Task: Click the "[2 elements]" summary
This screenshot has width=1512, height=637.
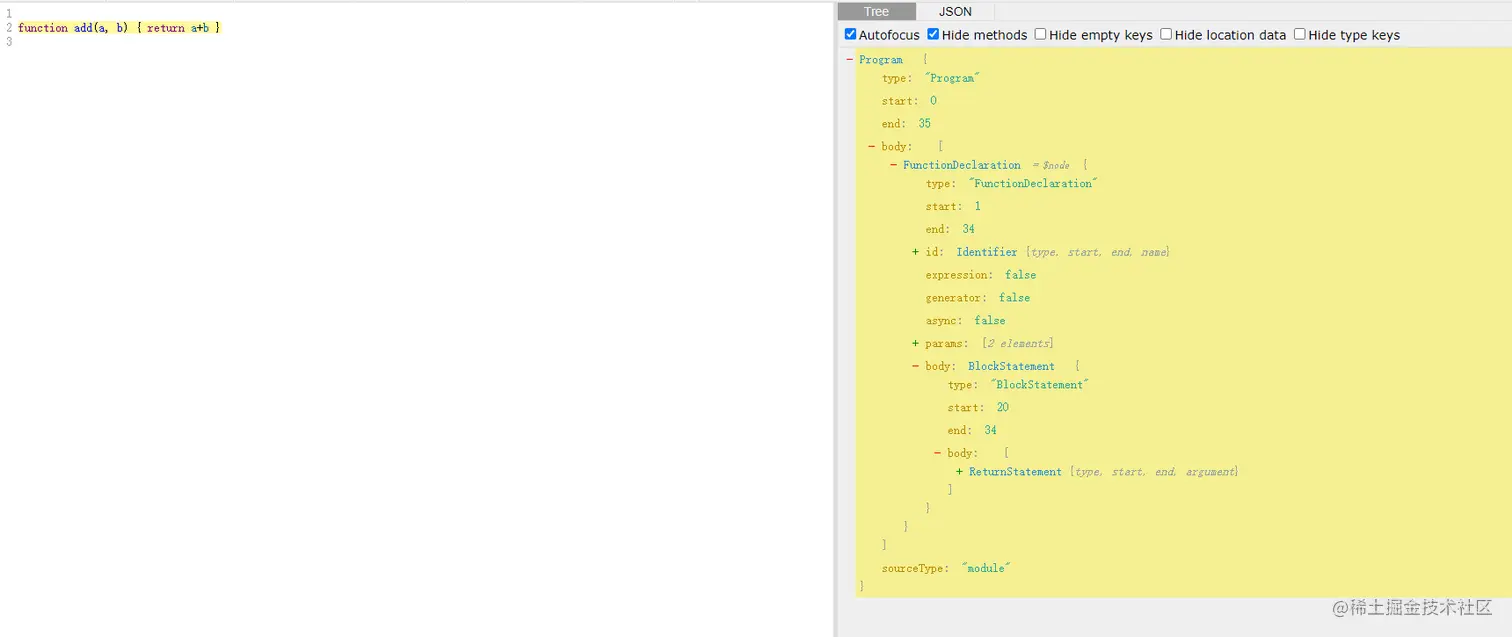Action: 1017,343
